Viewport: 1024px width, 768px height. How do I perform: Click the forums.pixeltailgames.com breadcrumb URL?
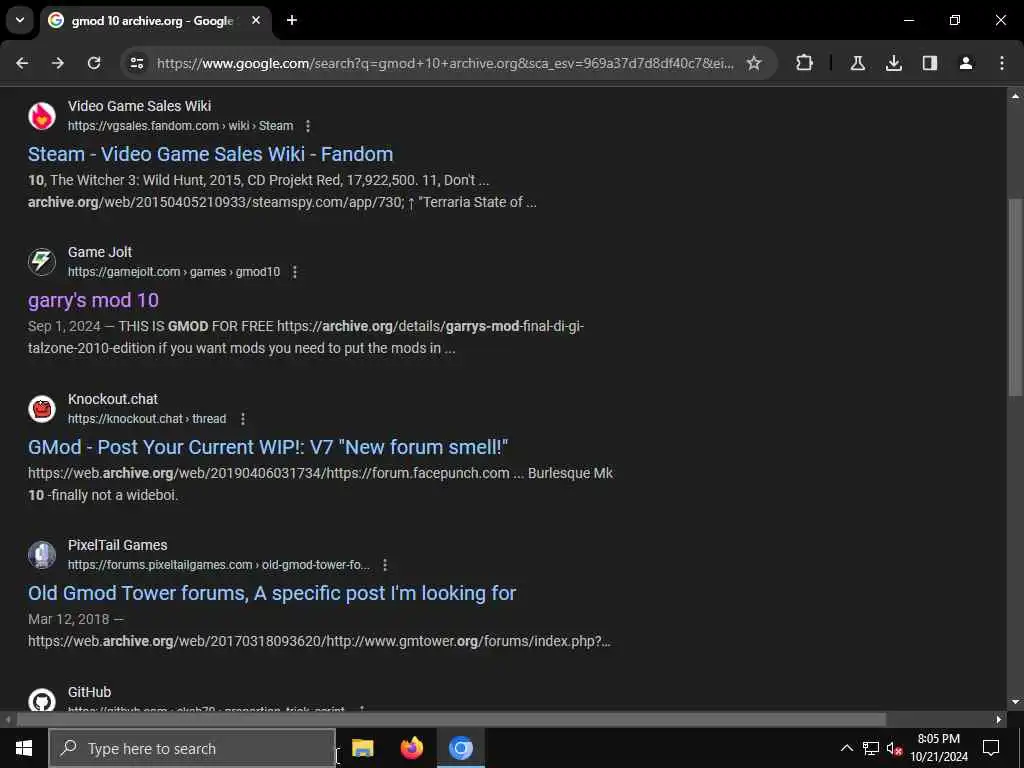pos(219,565)
